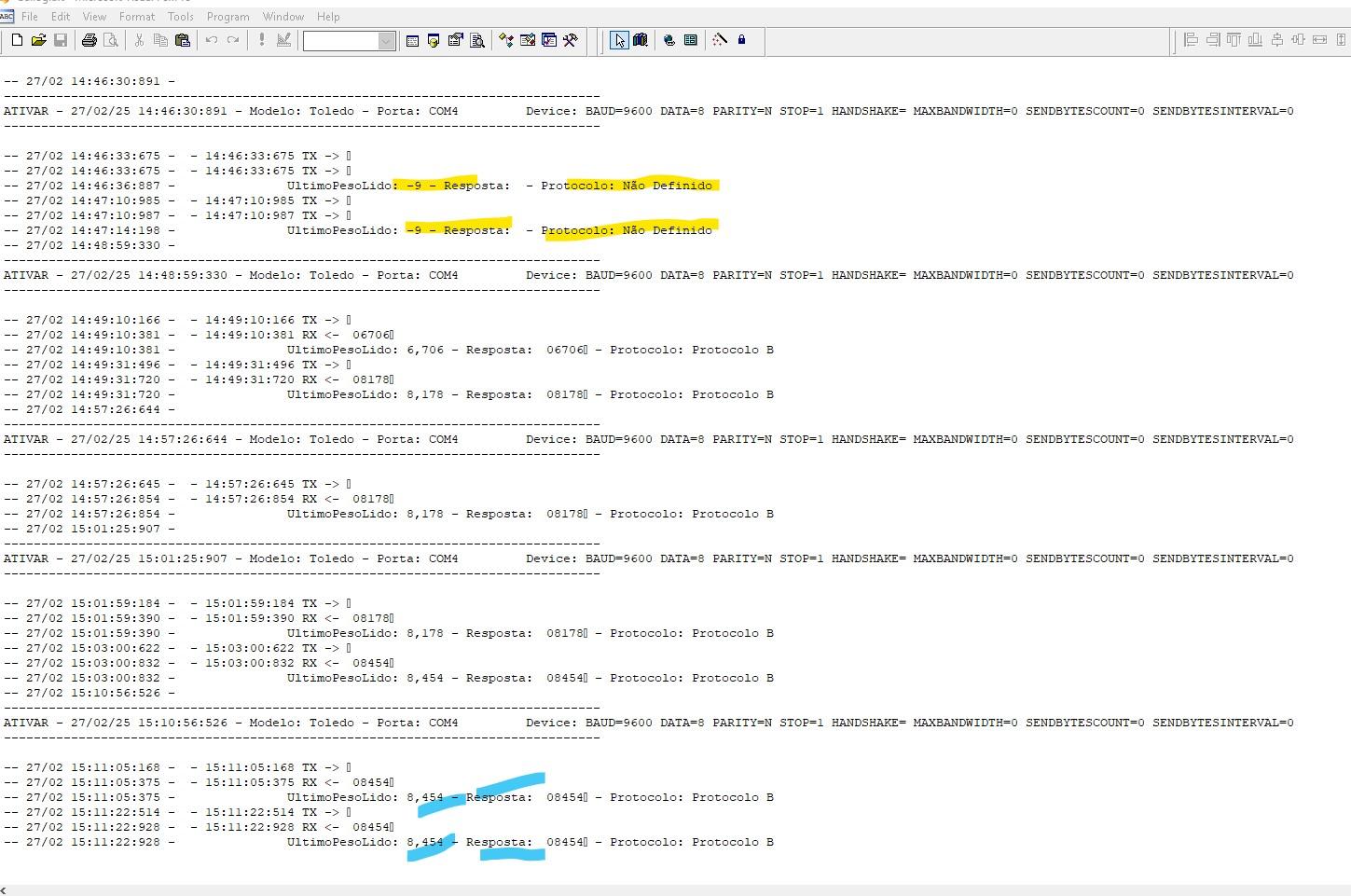The image size is (1351, 896).
Task: Click the Class Browser toolbar icon
Action: pyautogui.click(x=506, y=40)
